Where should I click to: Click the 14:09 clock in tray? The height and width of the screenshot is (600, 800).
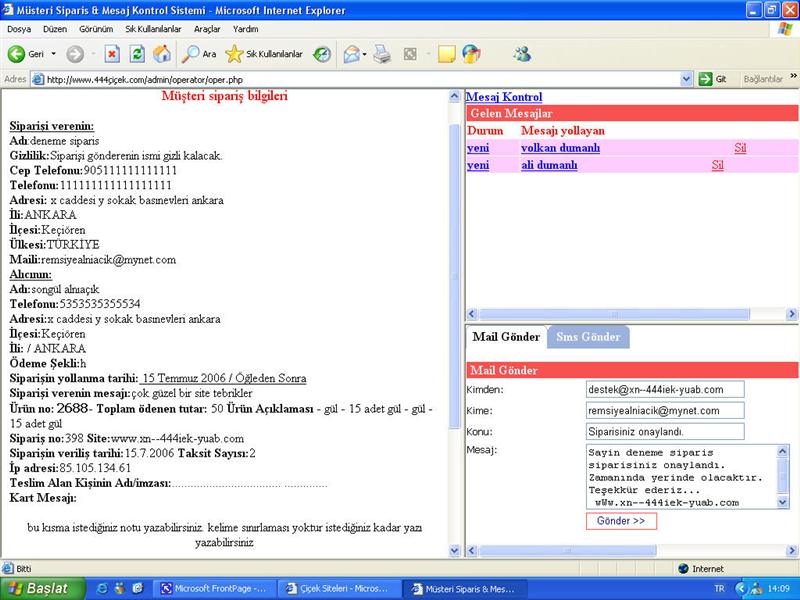click(x=778, y=588)
